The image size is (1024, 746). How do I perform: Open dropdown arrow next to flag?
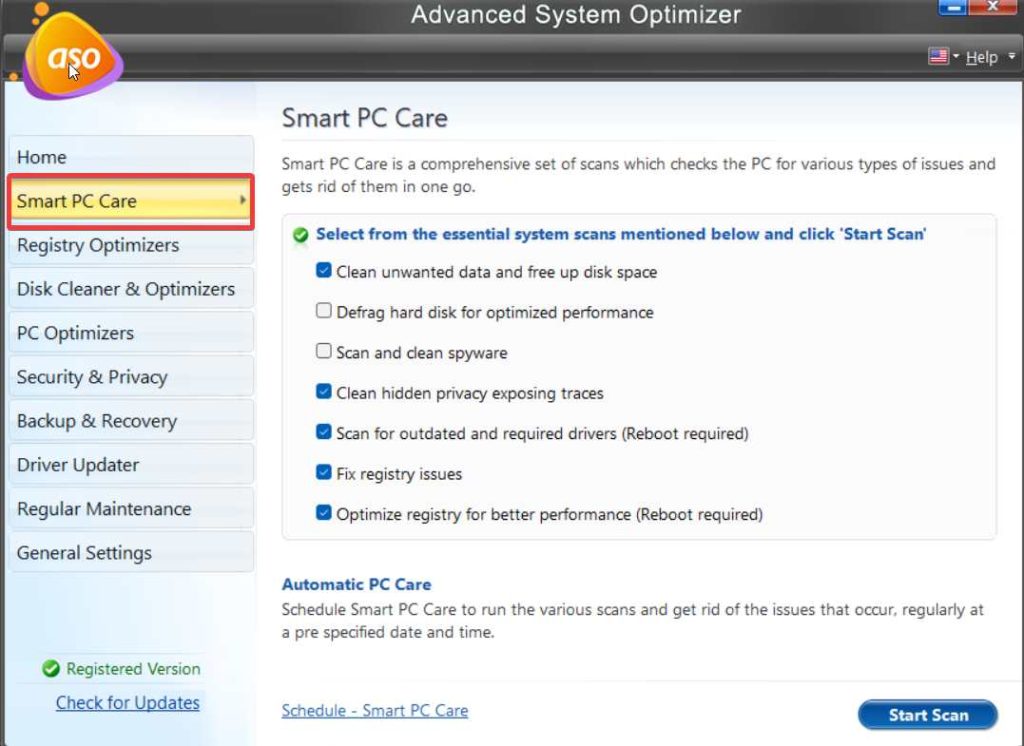(x=955, y=56)
